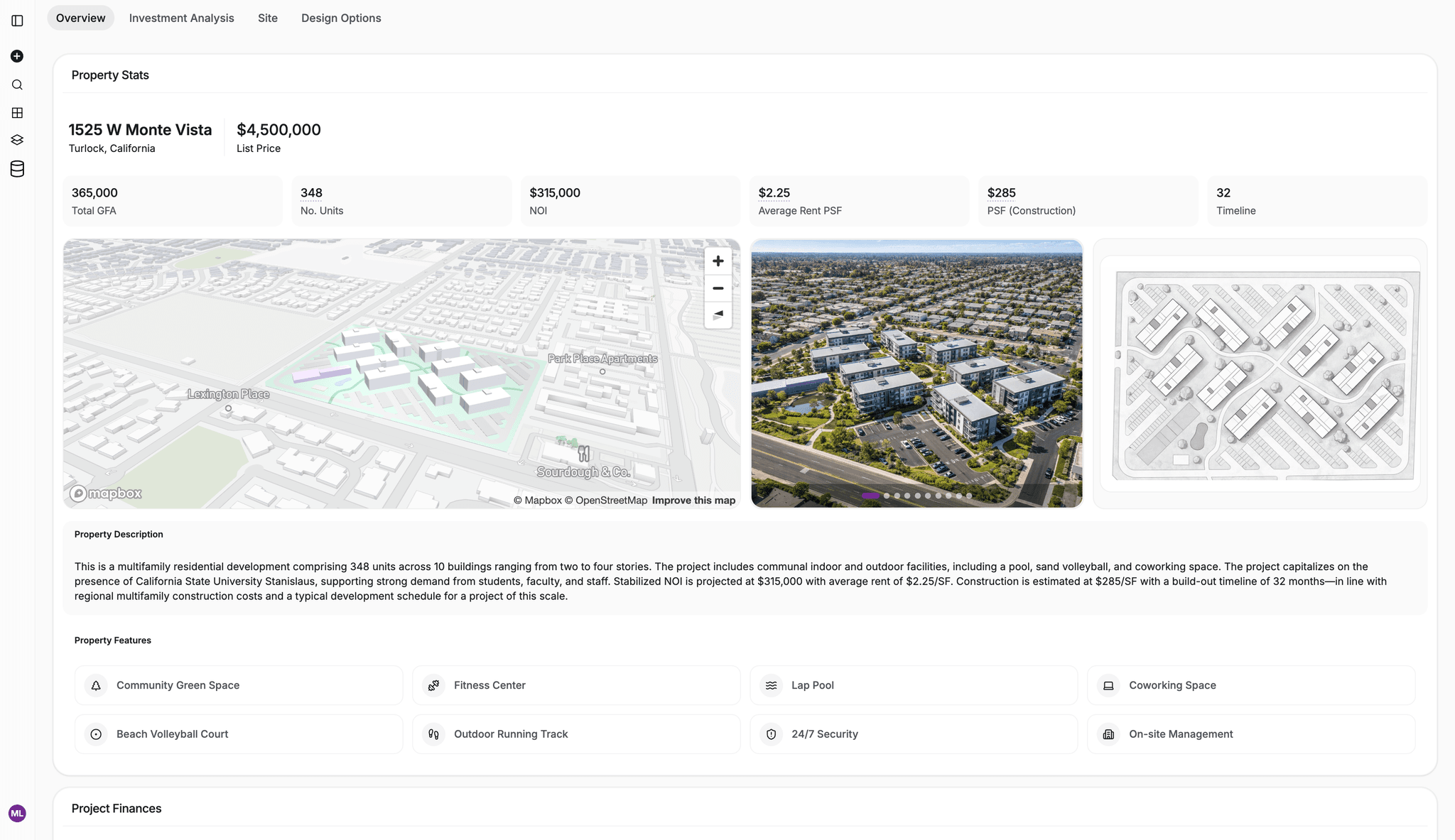
Task: Open the Investment Analysis tab
Action: pyautogui.click(x=181, y=18)
